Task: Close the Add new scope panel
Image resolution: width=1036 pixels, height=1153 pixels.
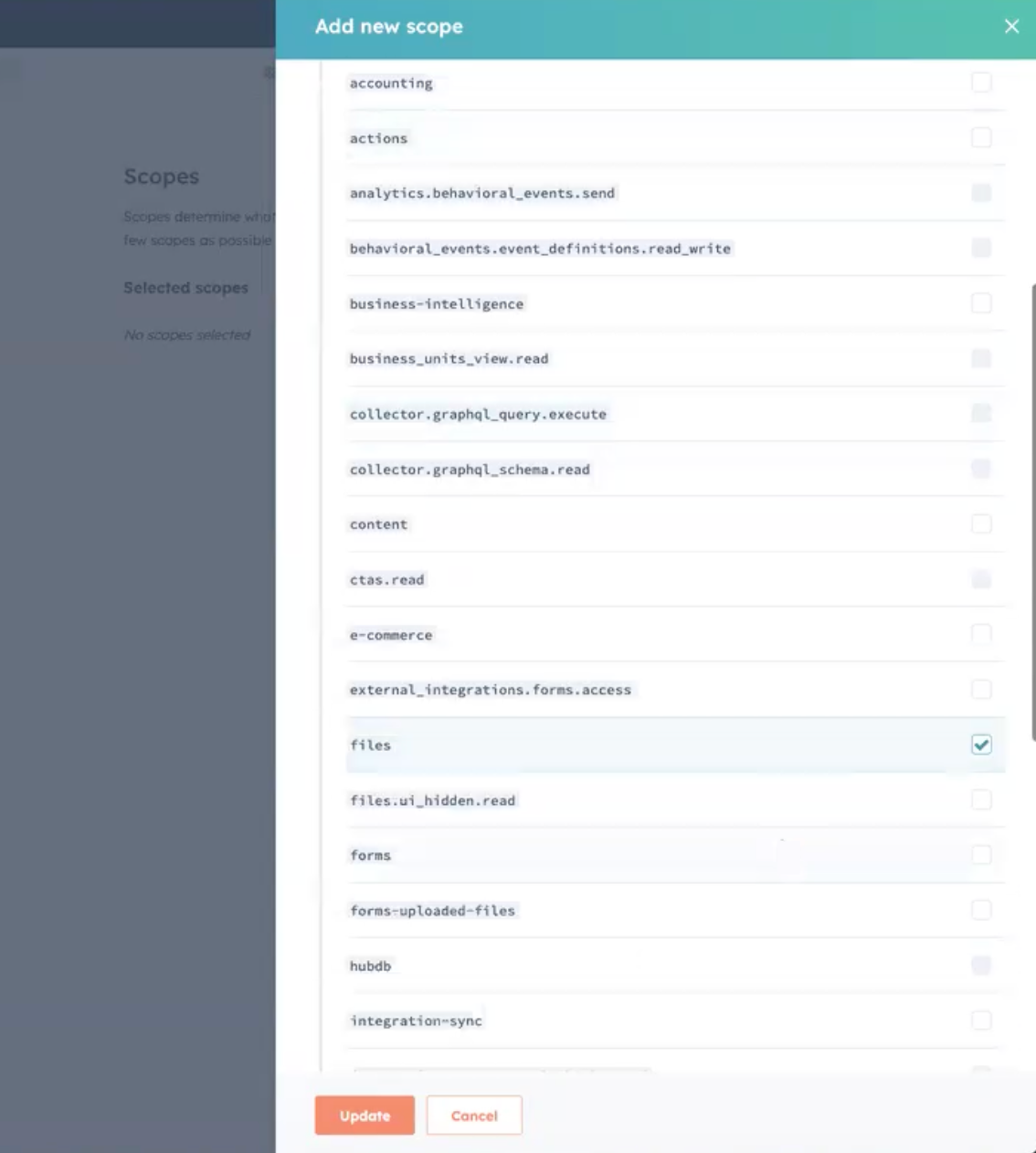Action: click(1011, 26)
